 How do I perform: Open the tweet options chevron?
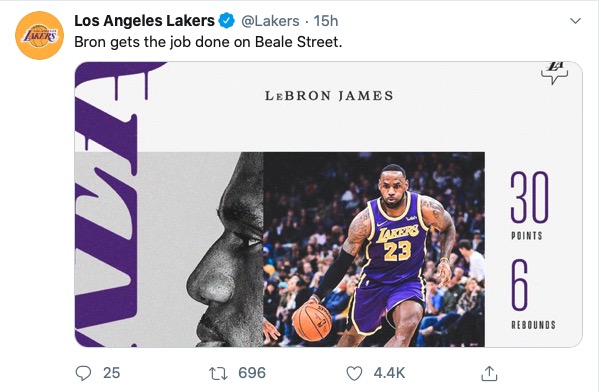pos(575,21)
